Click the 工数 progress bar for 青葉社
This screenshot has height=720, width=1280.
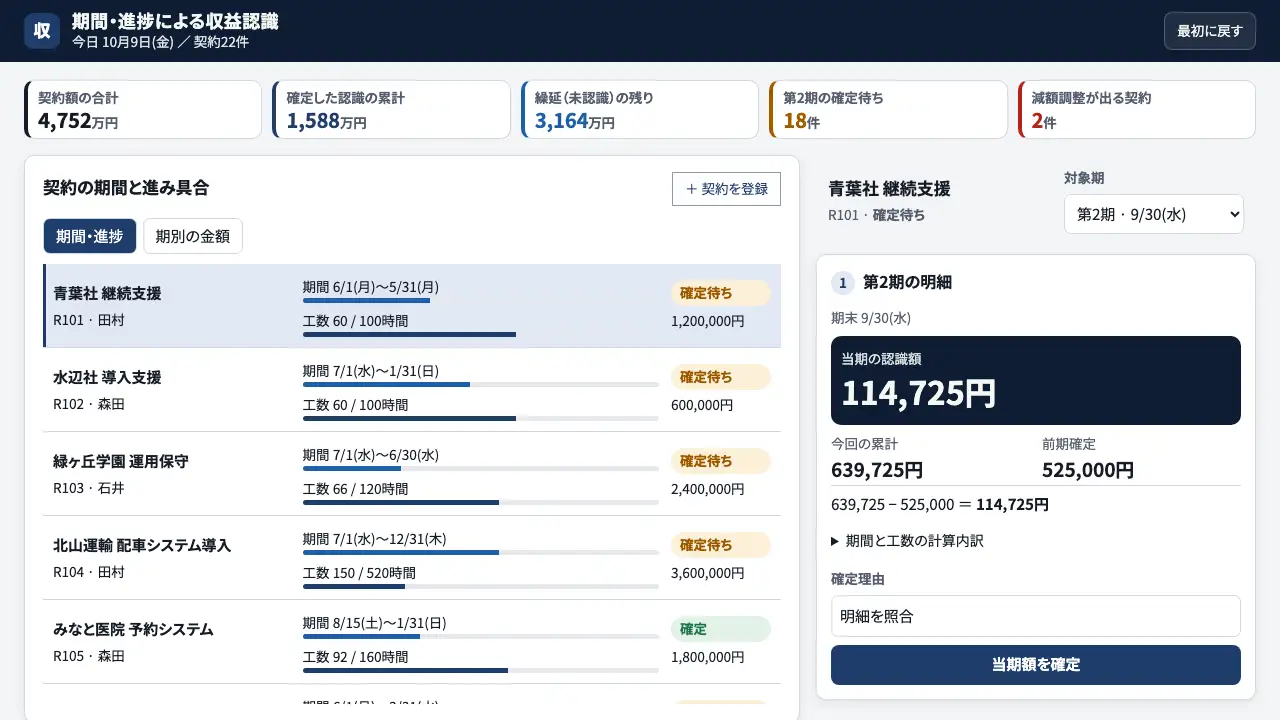tap(481, 334)
